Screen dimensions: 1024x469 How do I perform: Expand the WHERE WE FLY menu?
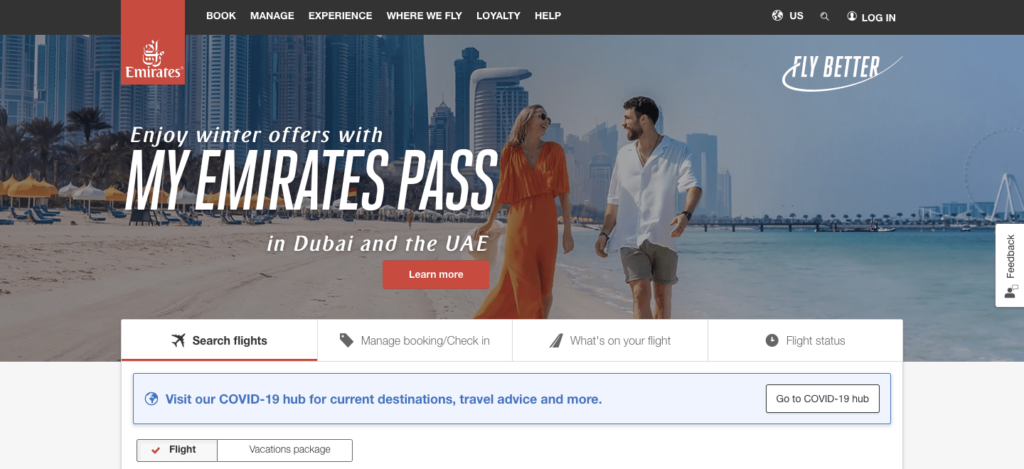point(424,16)
